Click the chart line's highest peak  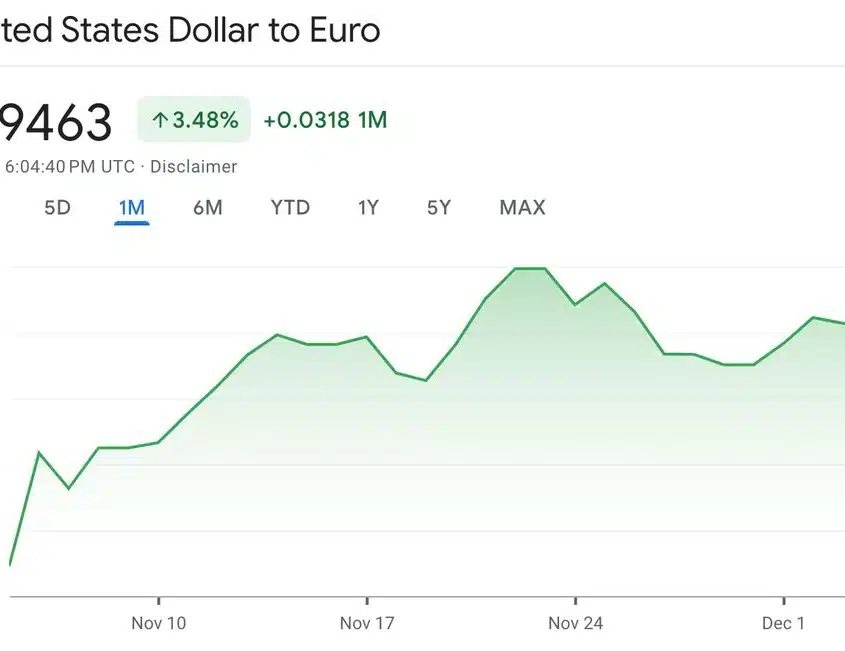pyautogui.click(x=530, y=268)
